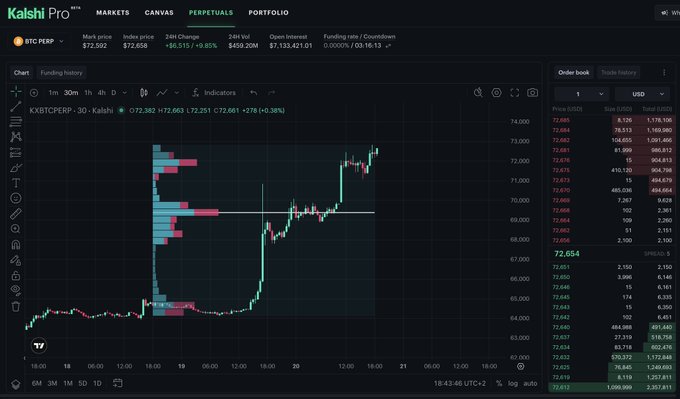Viewport: 680px width, 399px height.
Task: Toggle log scale on price axis
Action: click(513, 383)
